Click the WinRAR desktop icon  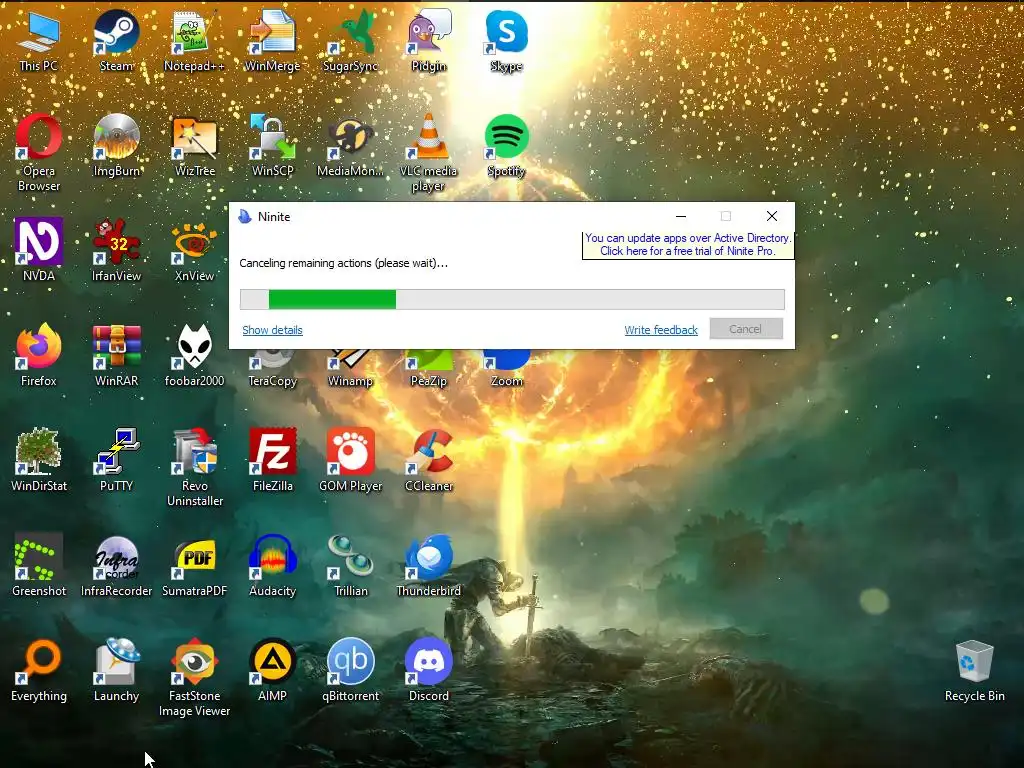(116, 355)
